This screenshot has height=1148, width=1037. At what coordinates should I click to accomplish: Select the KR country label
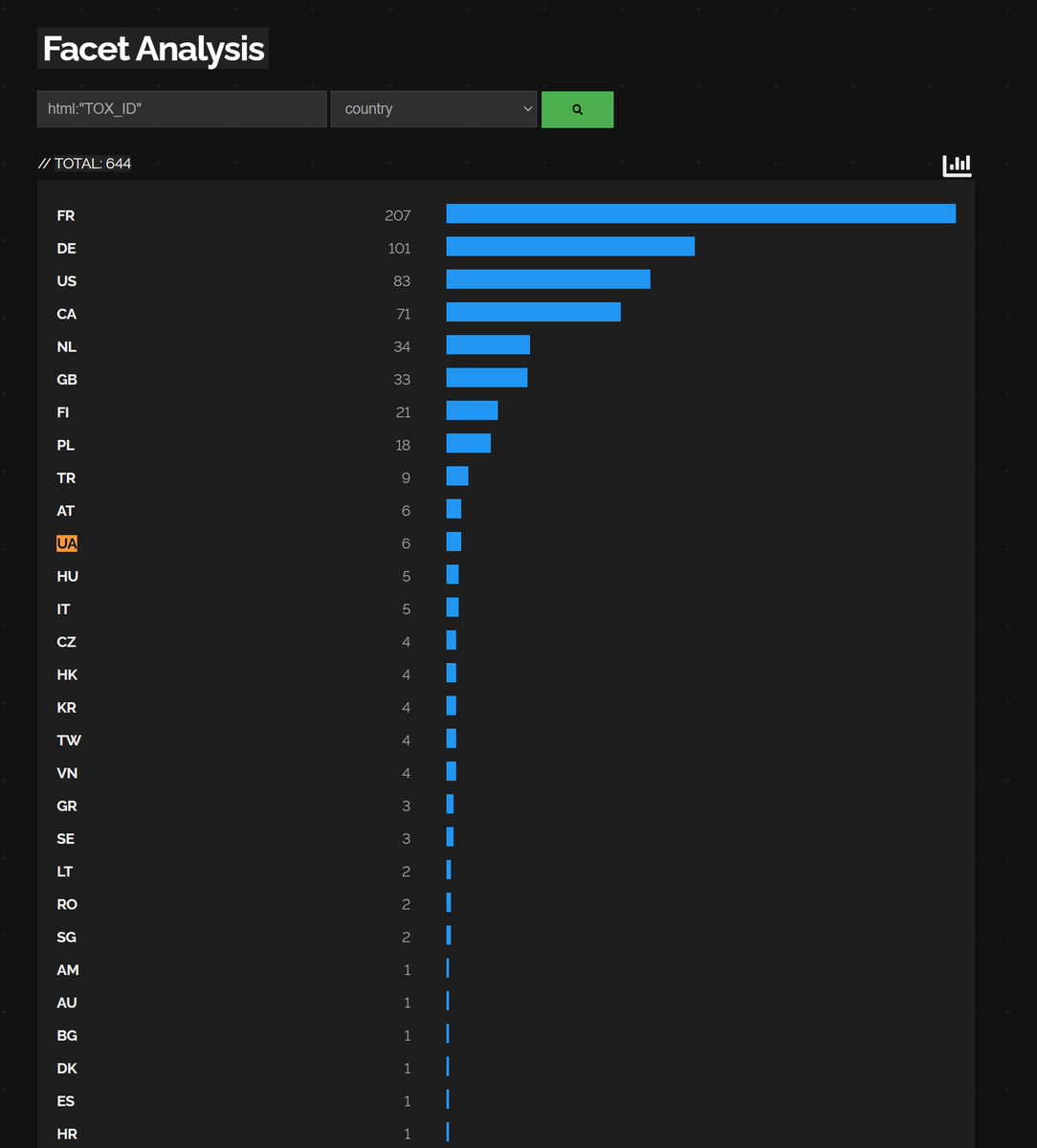pos(67,707)
